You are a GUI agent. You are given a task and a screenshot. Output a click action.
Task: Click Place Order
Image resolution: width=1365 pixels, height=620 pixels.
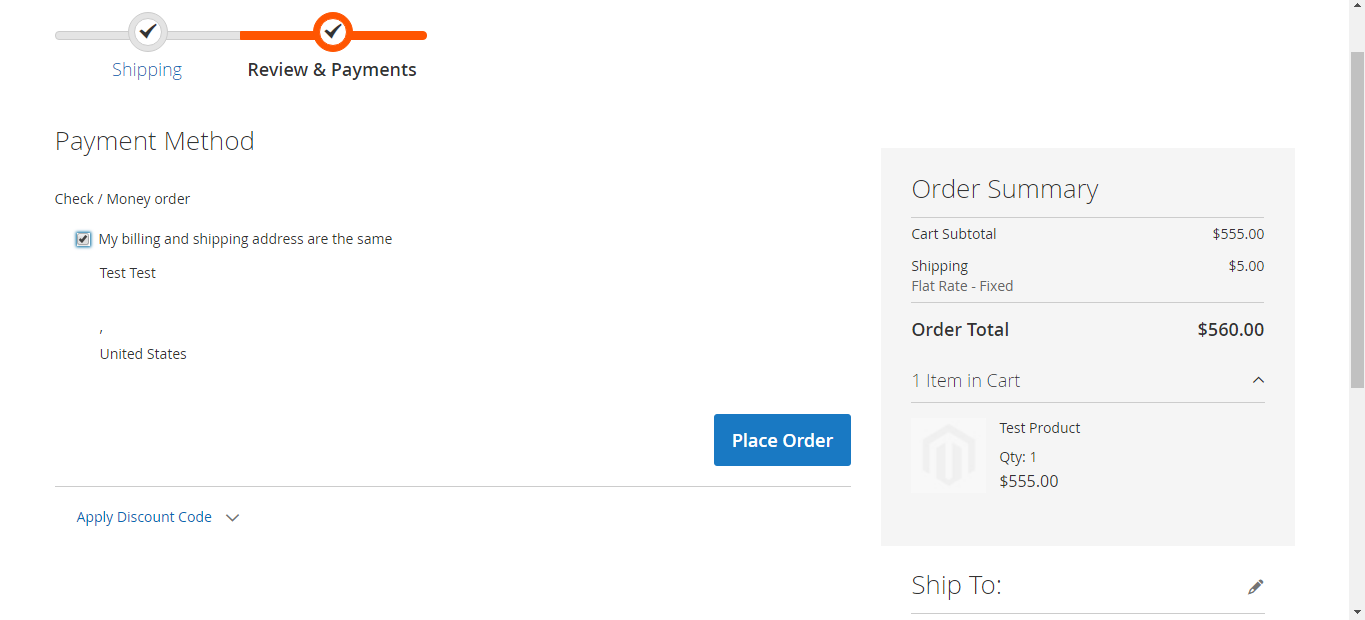click(x=782, y=440)
